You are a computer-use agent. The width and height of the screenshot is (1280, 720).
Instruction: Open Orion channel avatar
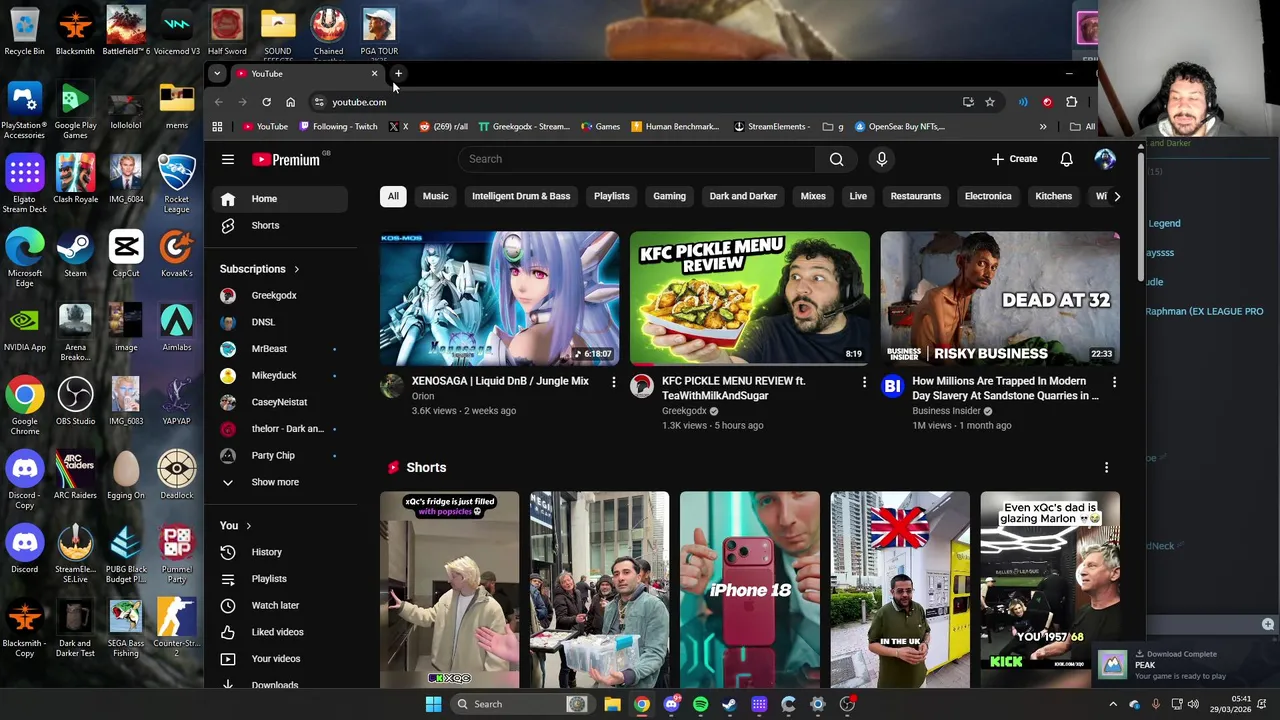(x=392, y=386)
